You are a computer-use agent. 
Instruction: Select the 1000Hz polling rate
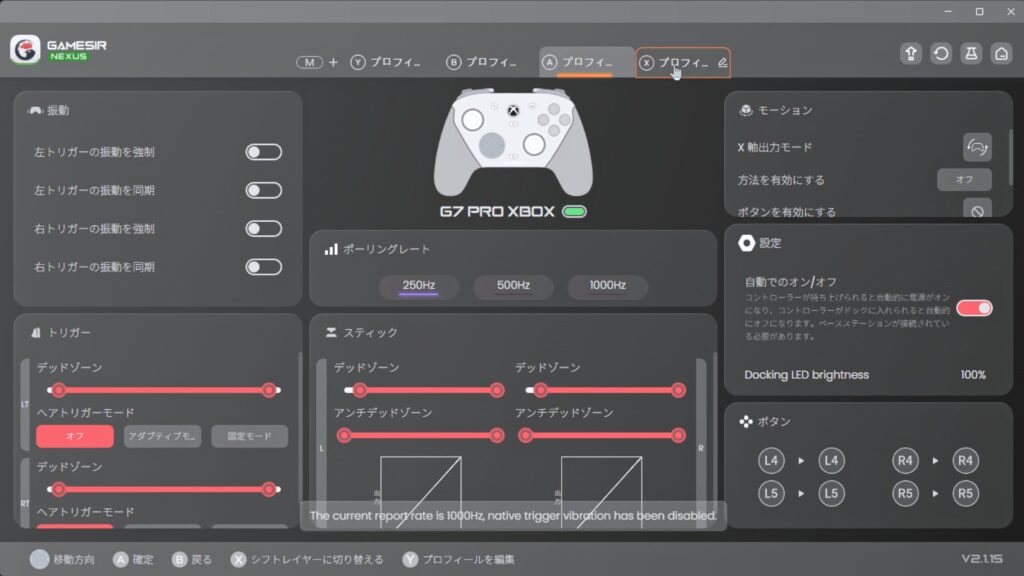pyautogui.click(x=607, y=285)
